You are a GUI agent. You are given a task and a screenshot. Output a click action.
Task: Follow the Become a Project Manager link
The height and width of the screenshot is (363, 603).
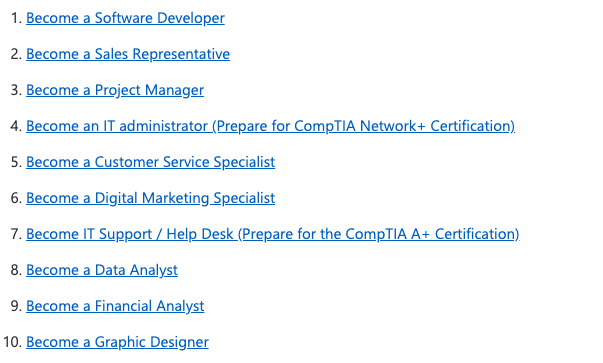[x=115, y=90]
